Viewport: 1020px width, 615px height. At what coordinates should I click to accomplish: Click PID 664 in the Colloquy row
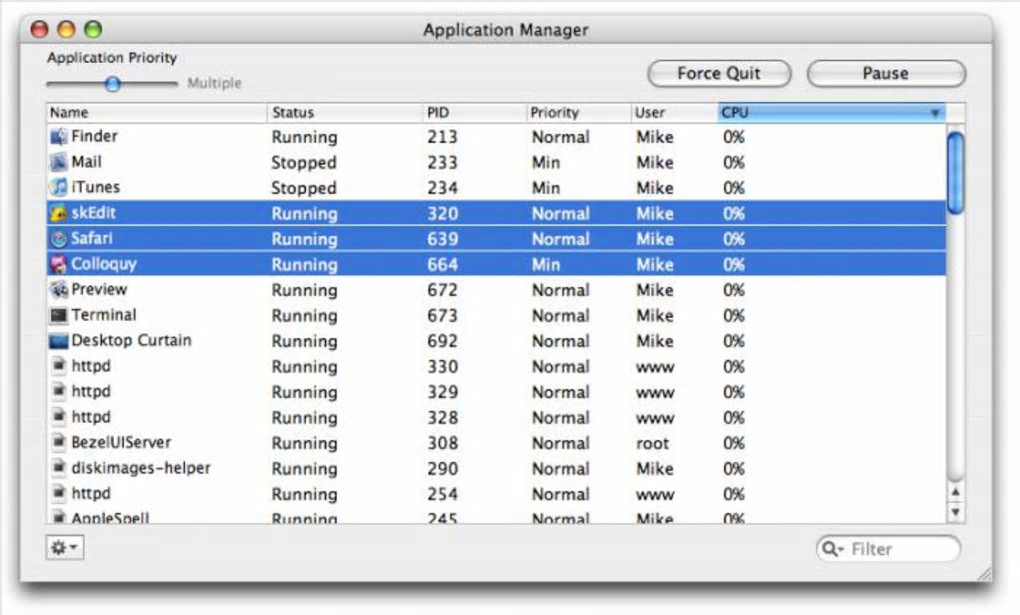(442, 264)
